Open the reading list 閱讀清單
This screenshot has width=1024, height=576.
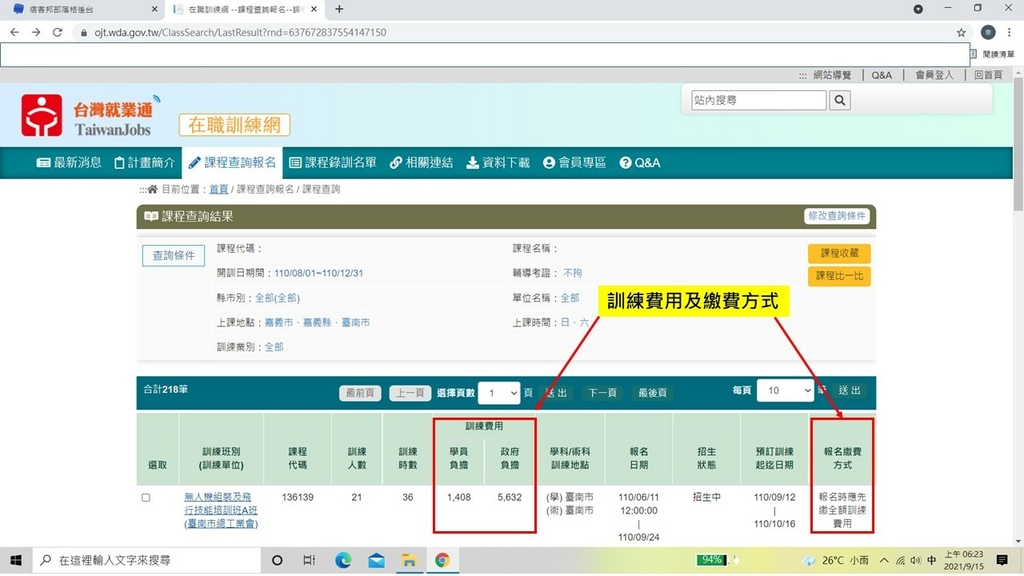[x=993, y=54]
